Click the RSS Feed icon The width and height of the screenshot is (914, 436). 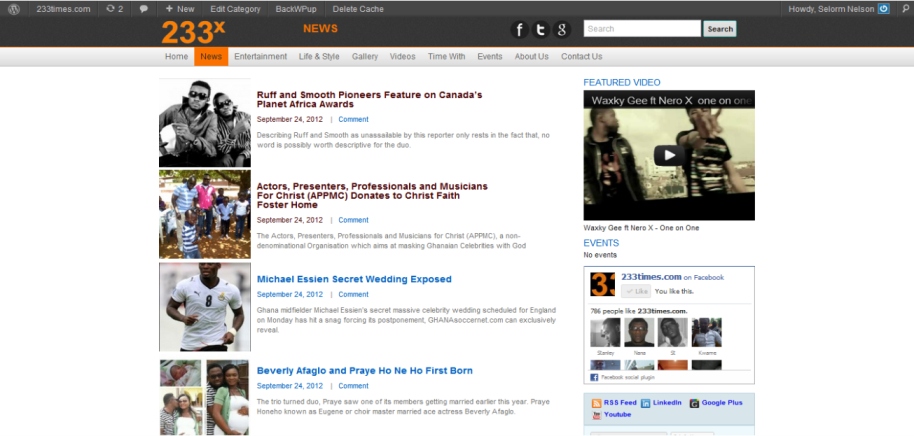coord(596,403)
